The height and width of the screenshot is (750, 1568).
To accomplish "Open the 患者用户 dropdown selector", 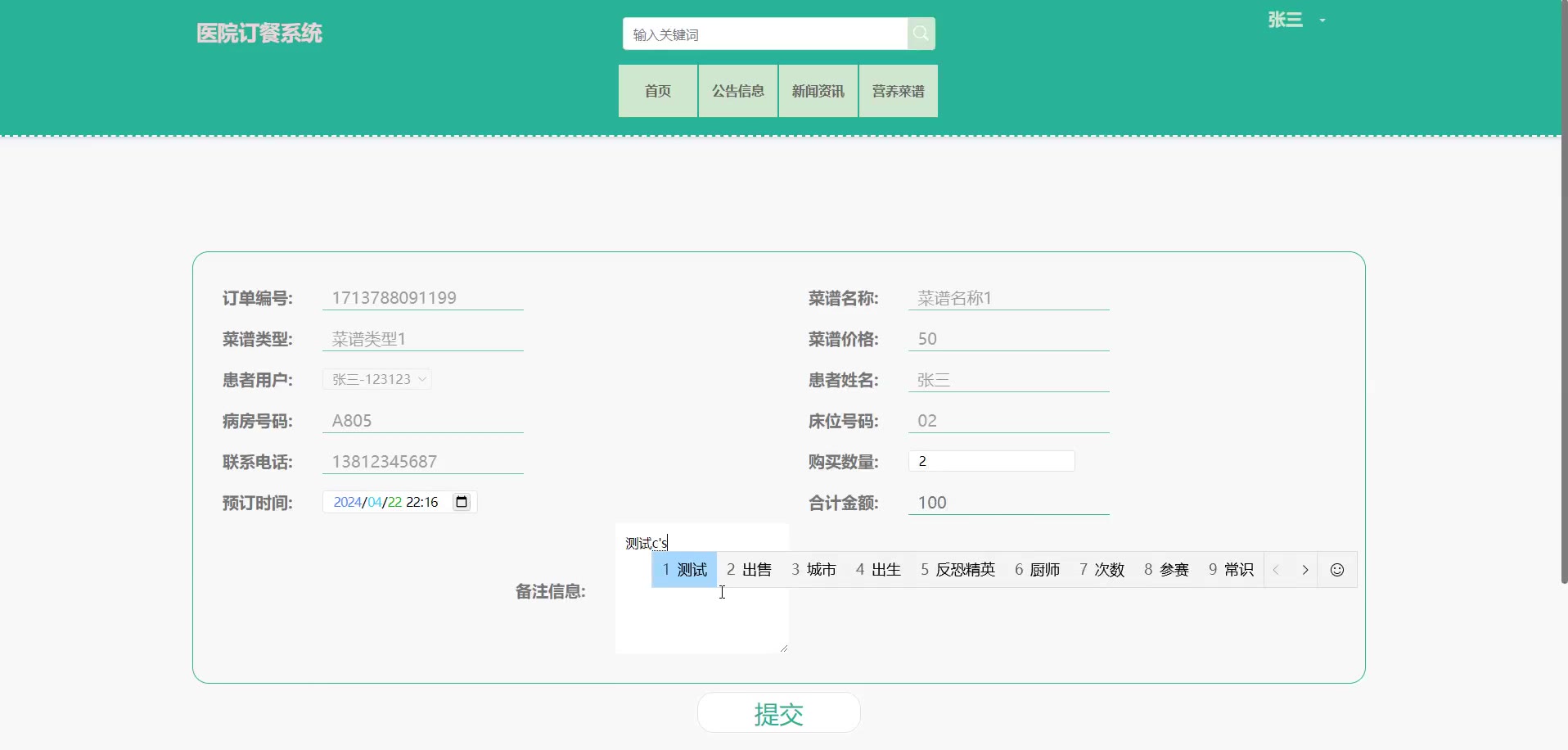I will pos(377,379).
